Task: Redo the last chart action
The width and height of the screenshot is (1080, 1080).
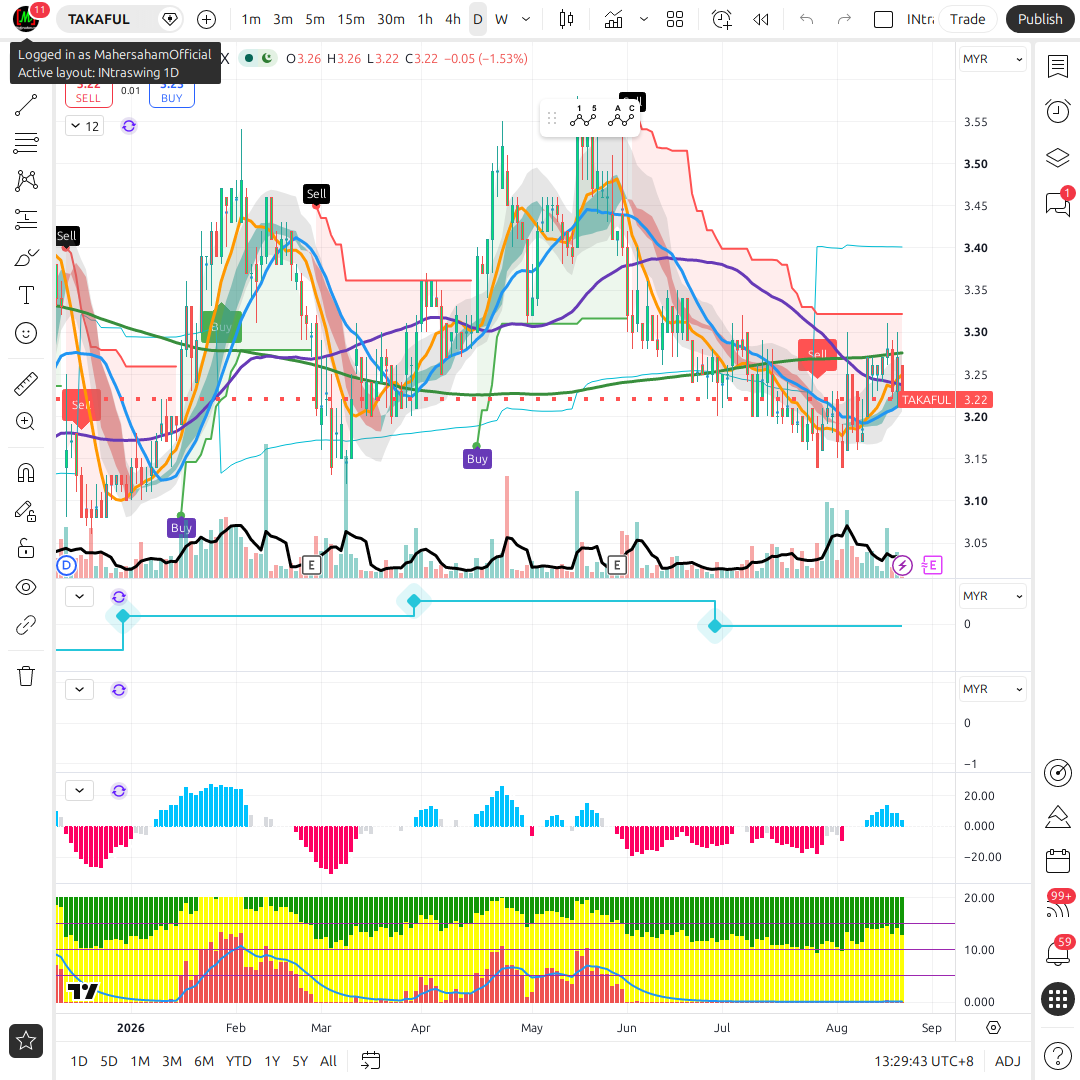Action: pyautogui.click(x=844, y=19)
